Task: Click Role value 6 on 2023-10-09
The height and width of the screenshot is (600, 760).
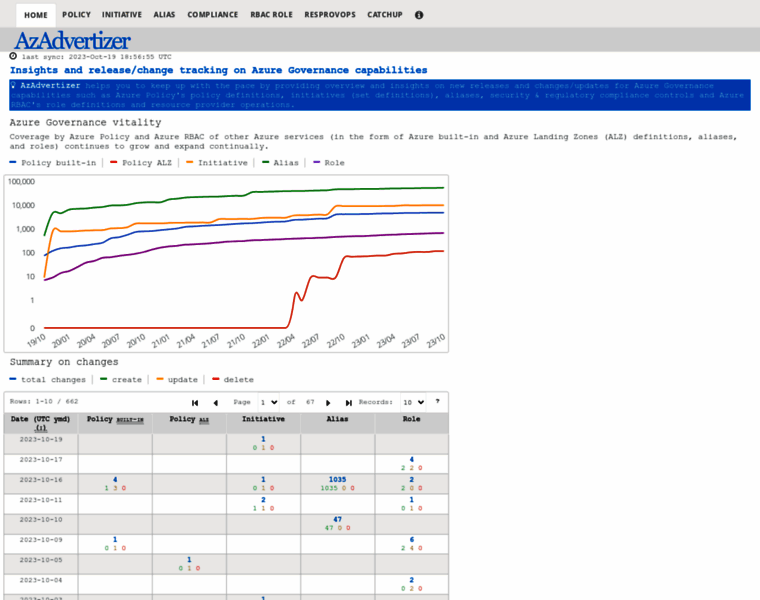Action: click(412, 539)
